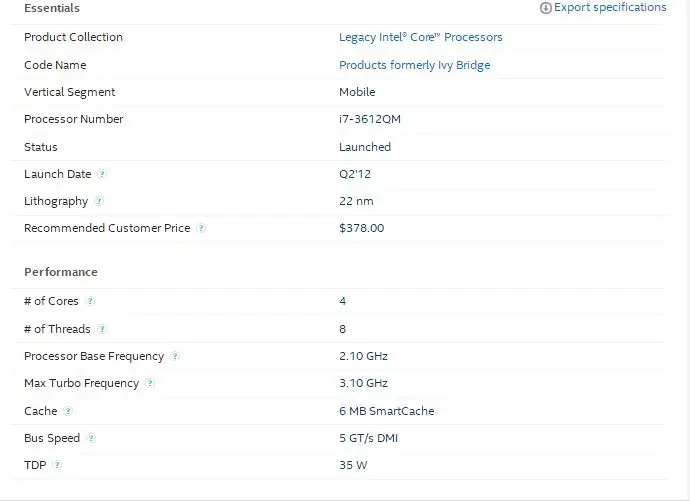
Task: Select the processor number value i7-3612QM
Action: pos(370,119)
